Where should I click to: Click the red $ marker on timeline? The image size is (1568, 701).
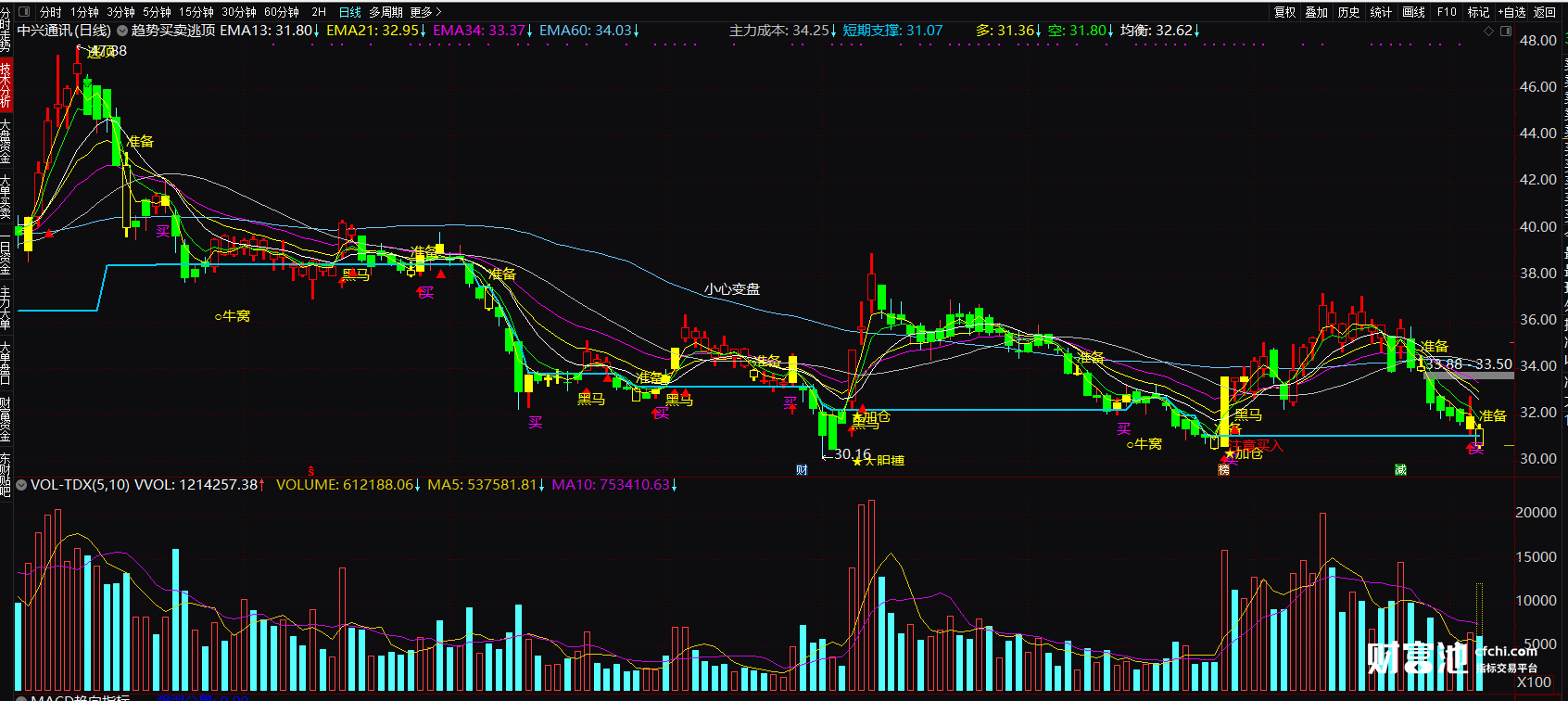pyautogui.click(x=311, y=471)
